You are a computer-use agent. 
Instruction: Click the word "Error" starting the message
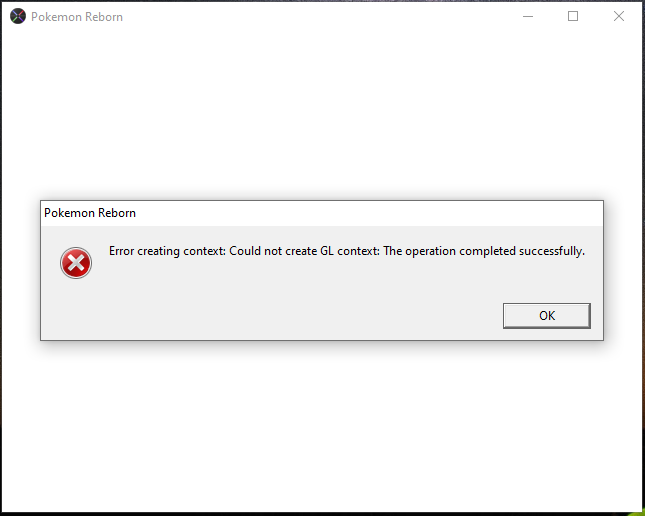[124, 251]
